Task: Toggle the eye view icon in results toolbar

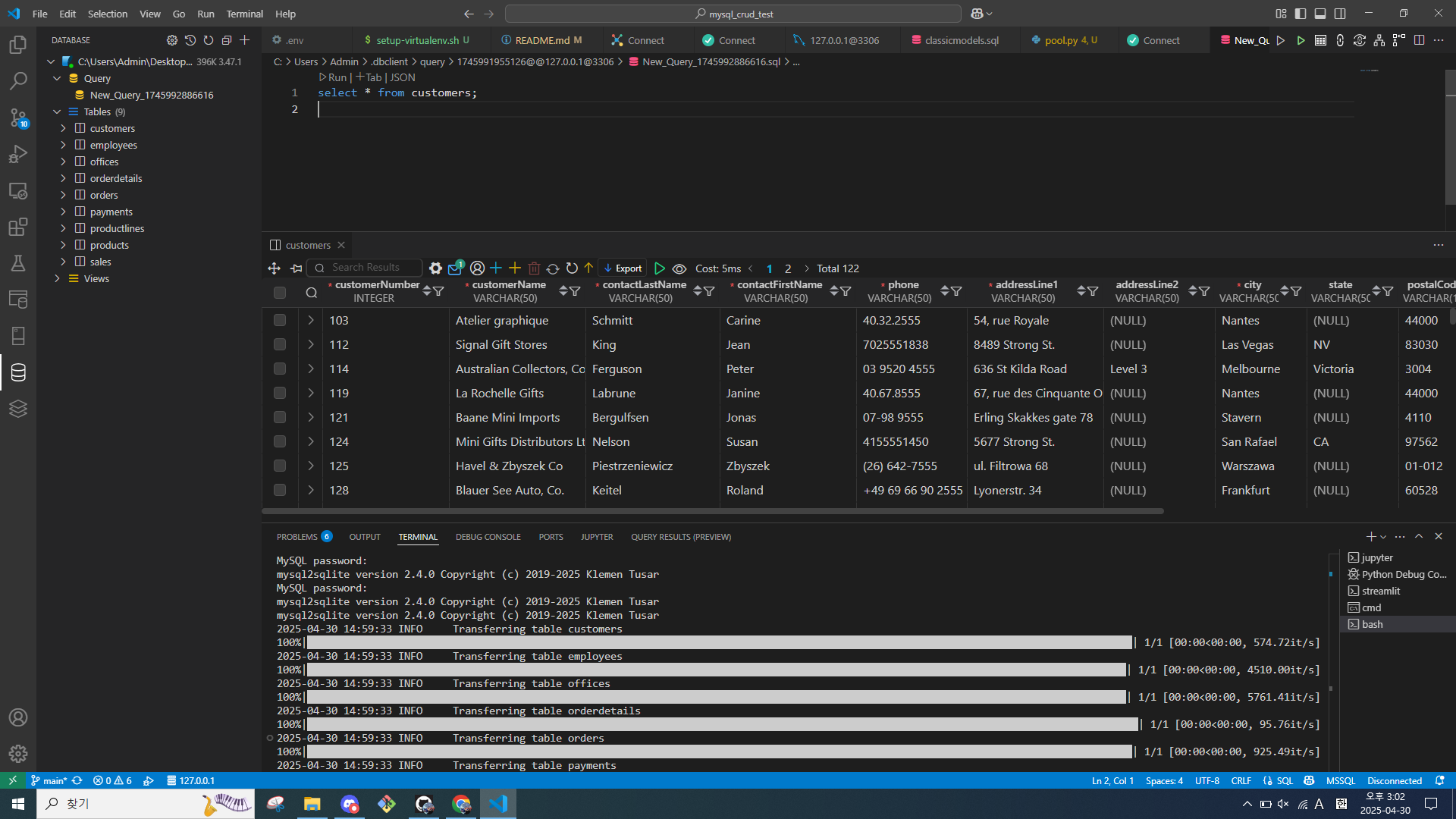Action: (x=679, y=268)
